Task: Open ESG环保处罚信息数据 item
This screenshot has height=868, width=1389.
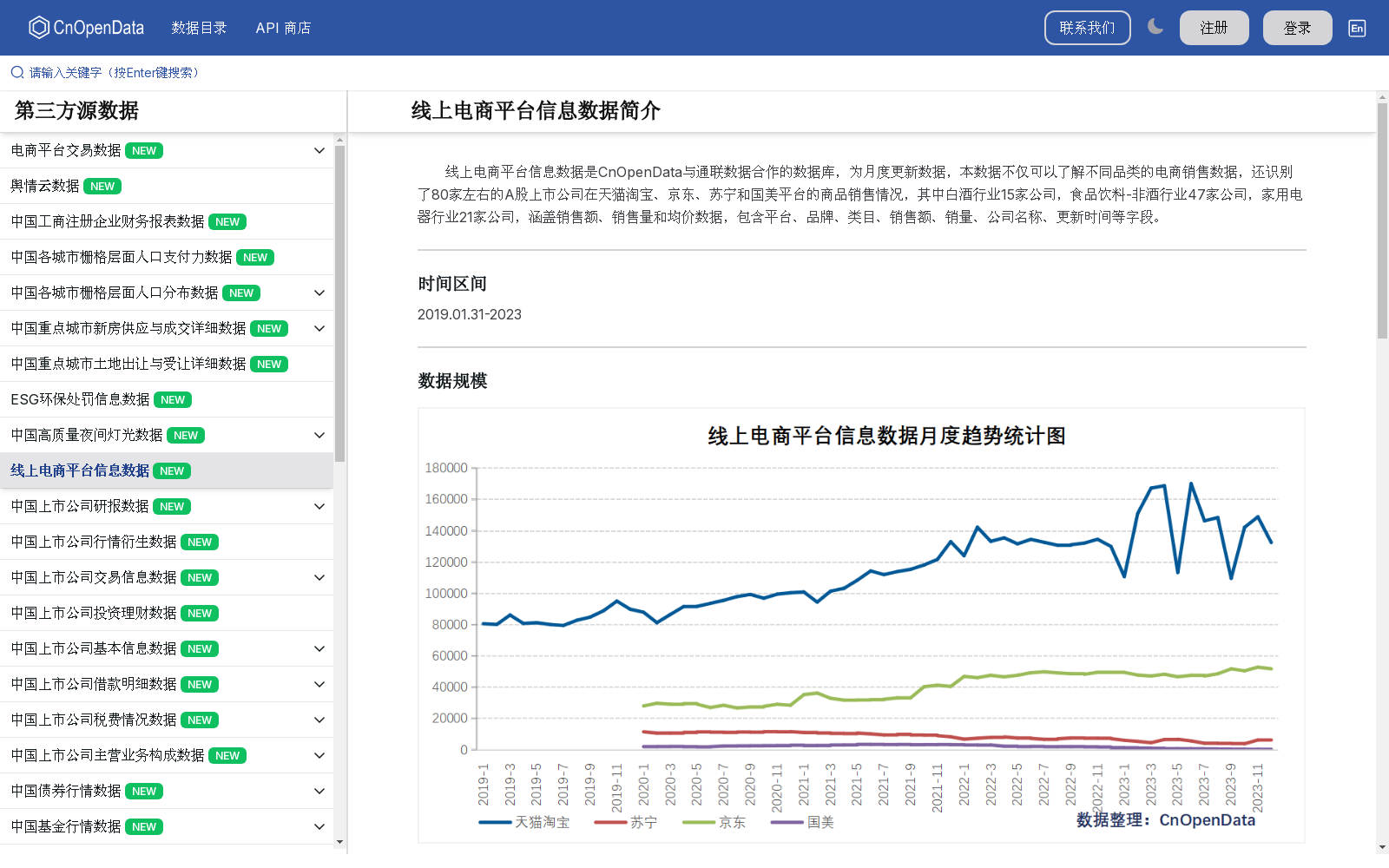Action: point(167,399)
